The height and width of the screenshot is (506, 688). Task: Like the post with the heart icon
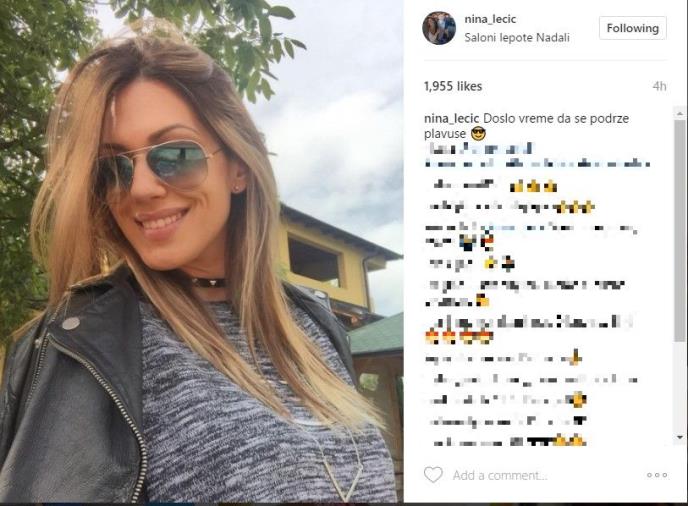point(433,475)
